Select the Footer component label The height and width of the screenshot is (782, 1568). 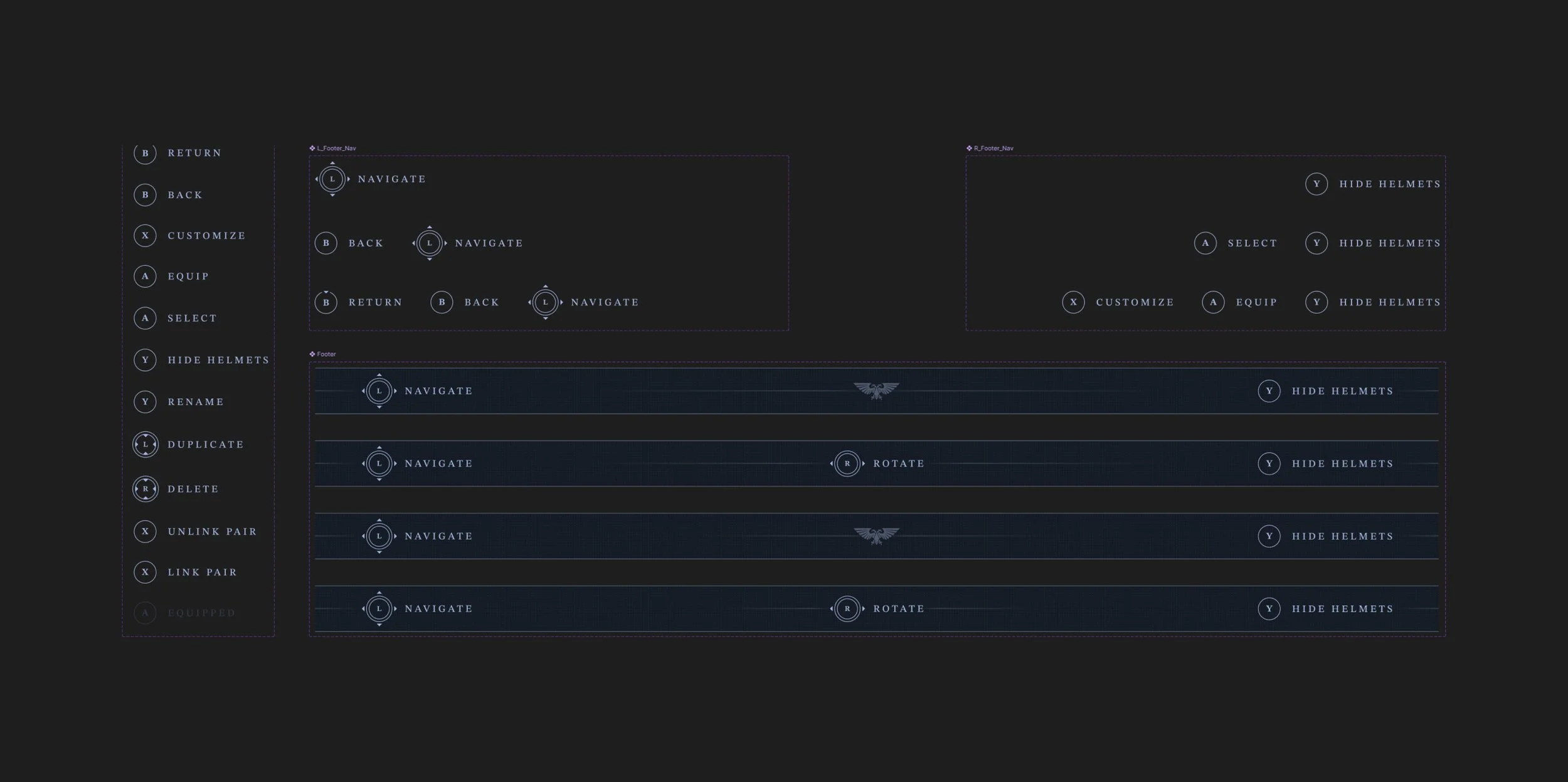pos(326,354)
